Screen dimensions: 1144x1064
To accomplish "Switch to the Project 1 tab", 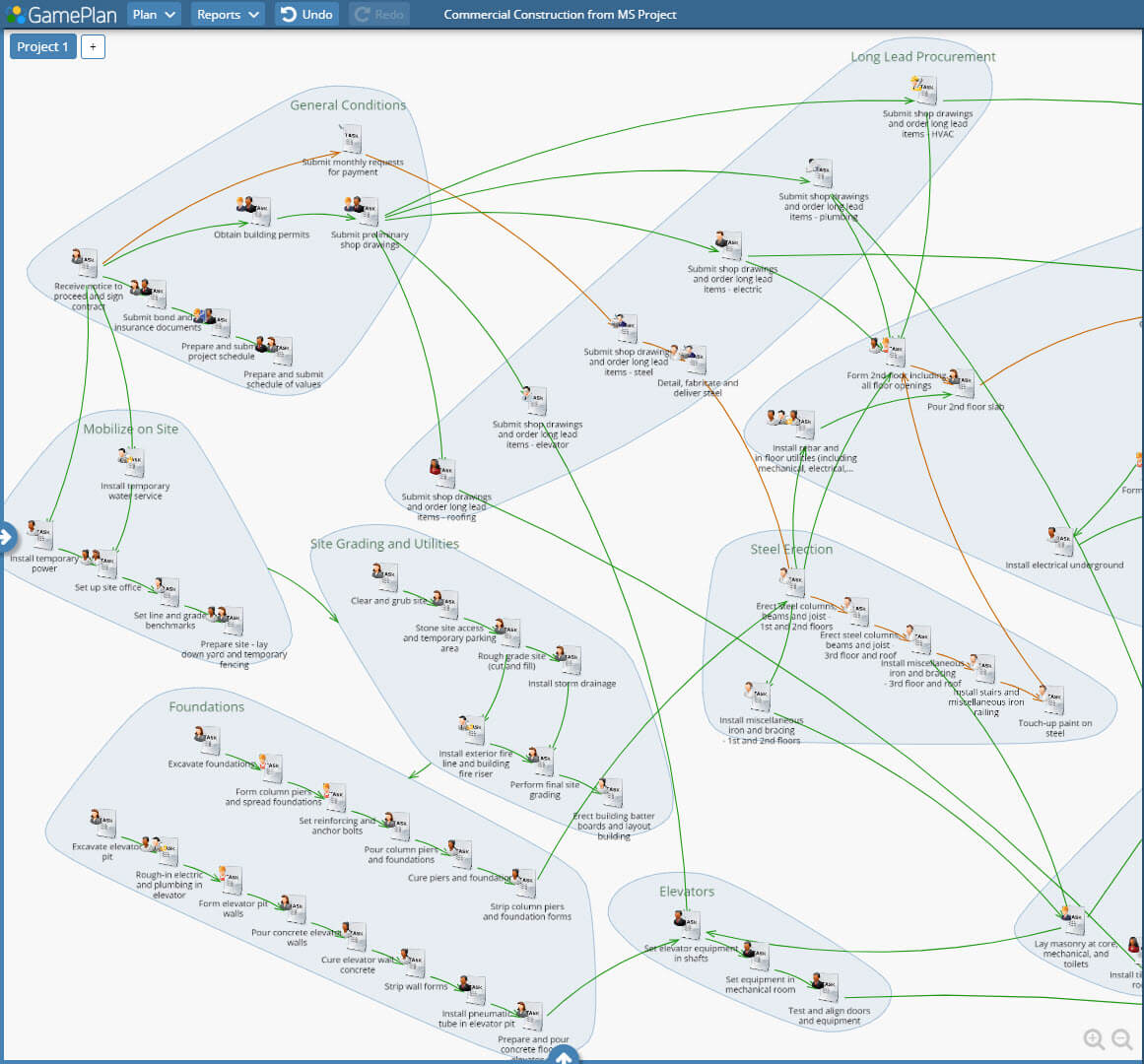I will point(42,45).
